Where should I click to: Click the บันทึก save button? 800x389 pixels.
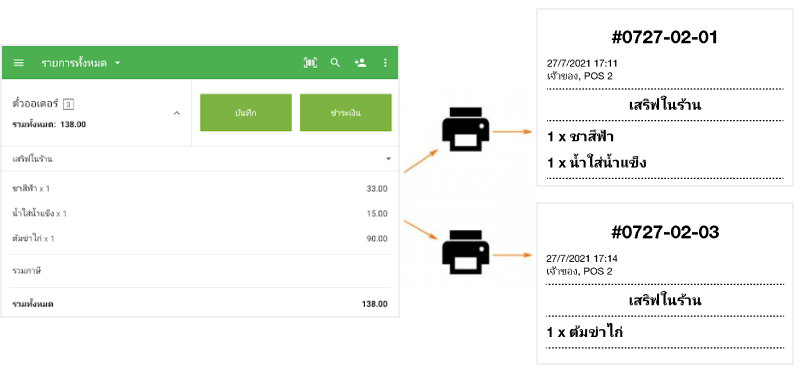click(246, 113)
